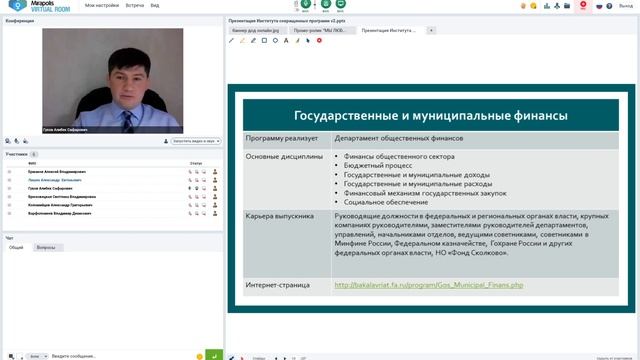Adjust the volume slider left of the first green button
This screenshot has height=360, width=640.
(x=296, y=5)
